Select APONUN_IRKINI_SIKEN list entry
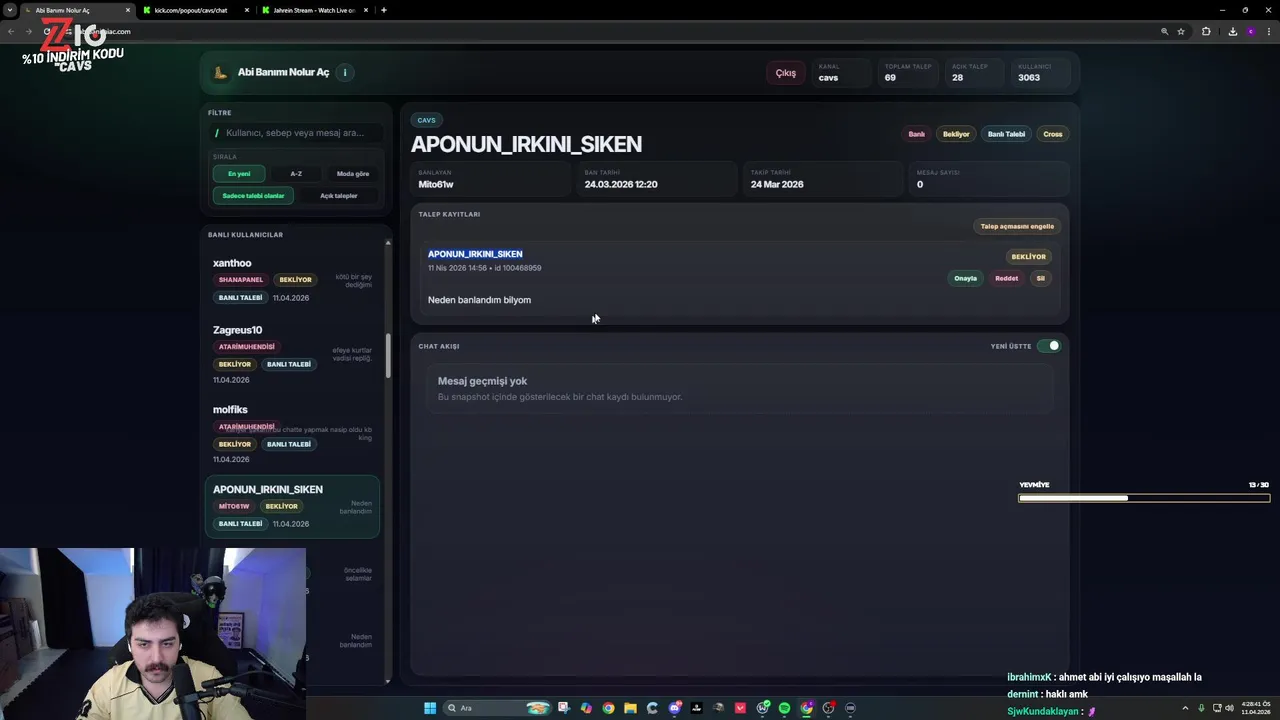1280x720 pixels. coord(292,506)
